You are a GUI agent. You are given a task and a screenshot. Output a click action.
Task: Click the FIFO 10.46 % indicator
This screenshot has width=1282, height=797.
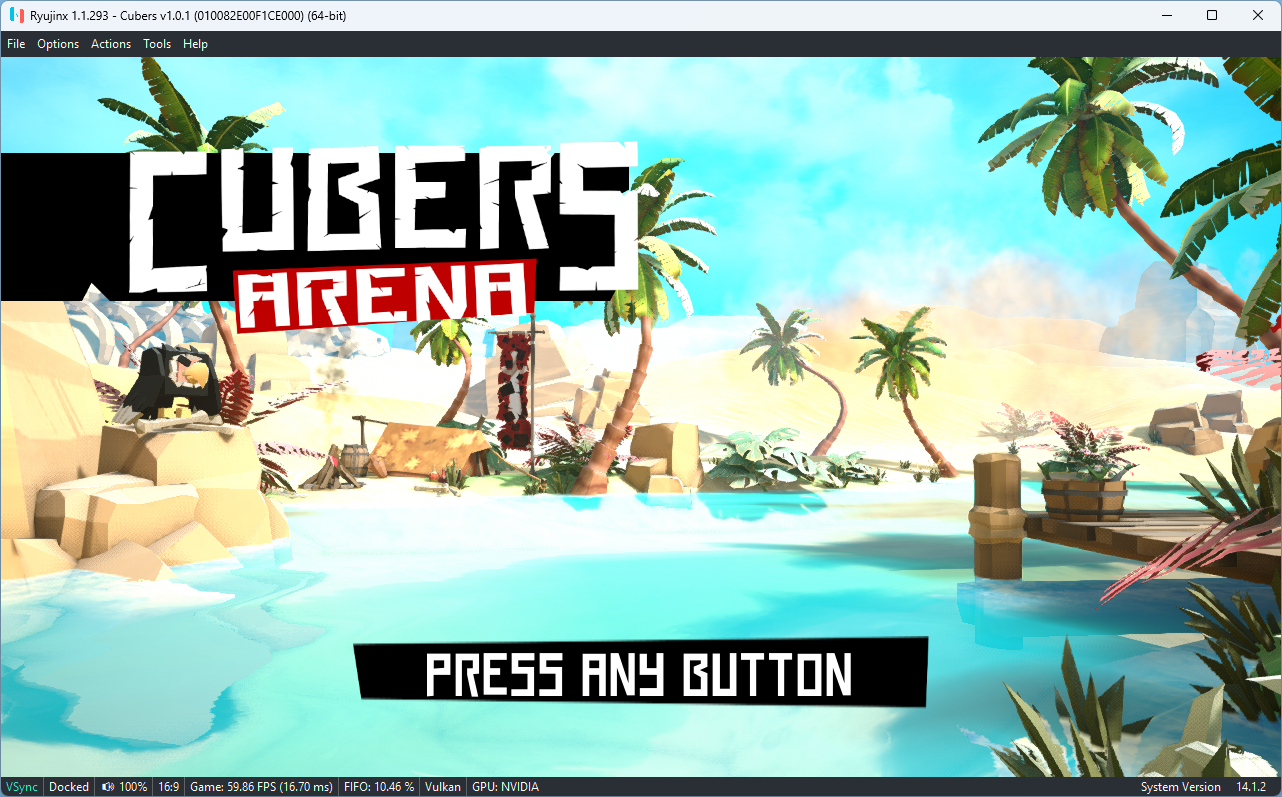pos(378,786)
